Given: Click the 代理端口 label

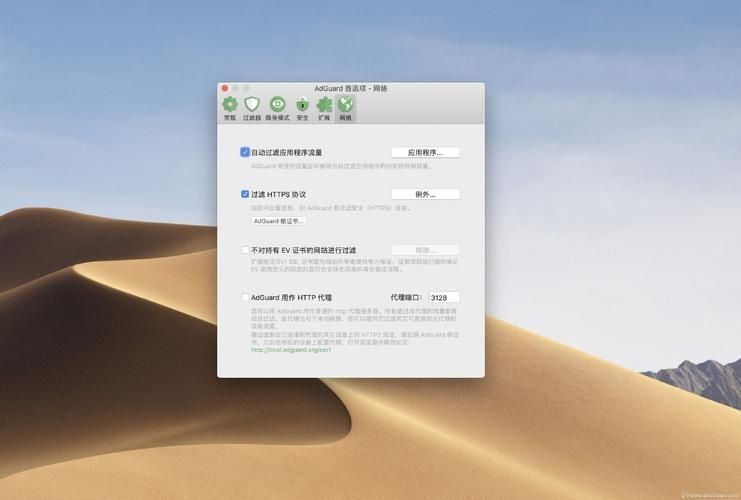Looking at the screenshot, I should pos(406,297).
